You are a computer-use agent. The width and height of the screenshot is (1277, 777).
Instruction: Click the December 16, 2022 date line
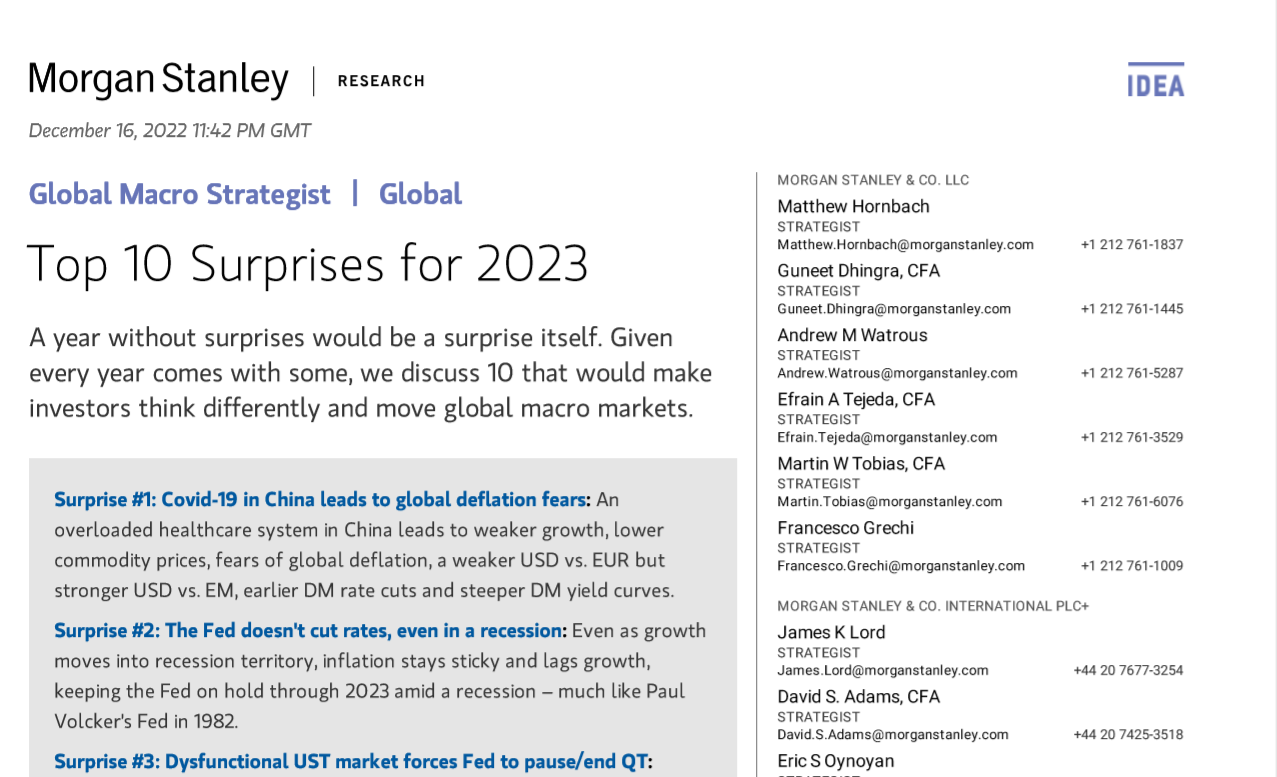170,131
